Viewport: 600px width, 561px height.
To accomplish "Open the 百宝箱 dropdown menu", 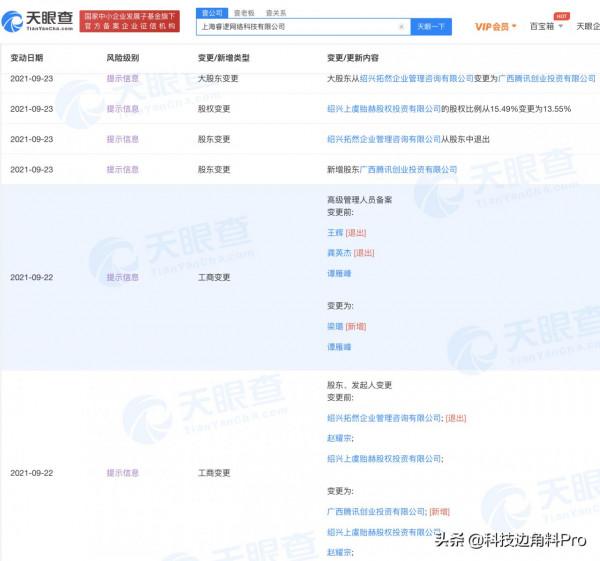I will pos(546,26).
